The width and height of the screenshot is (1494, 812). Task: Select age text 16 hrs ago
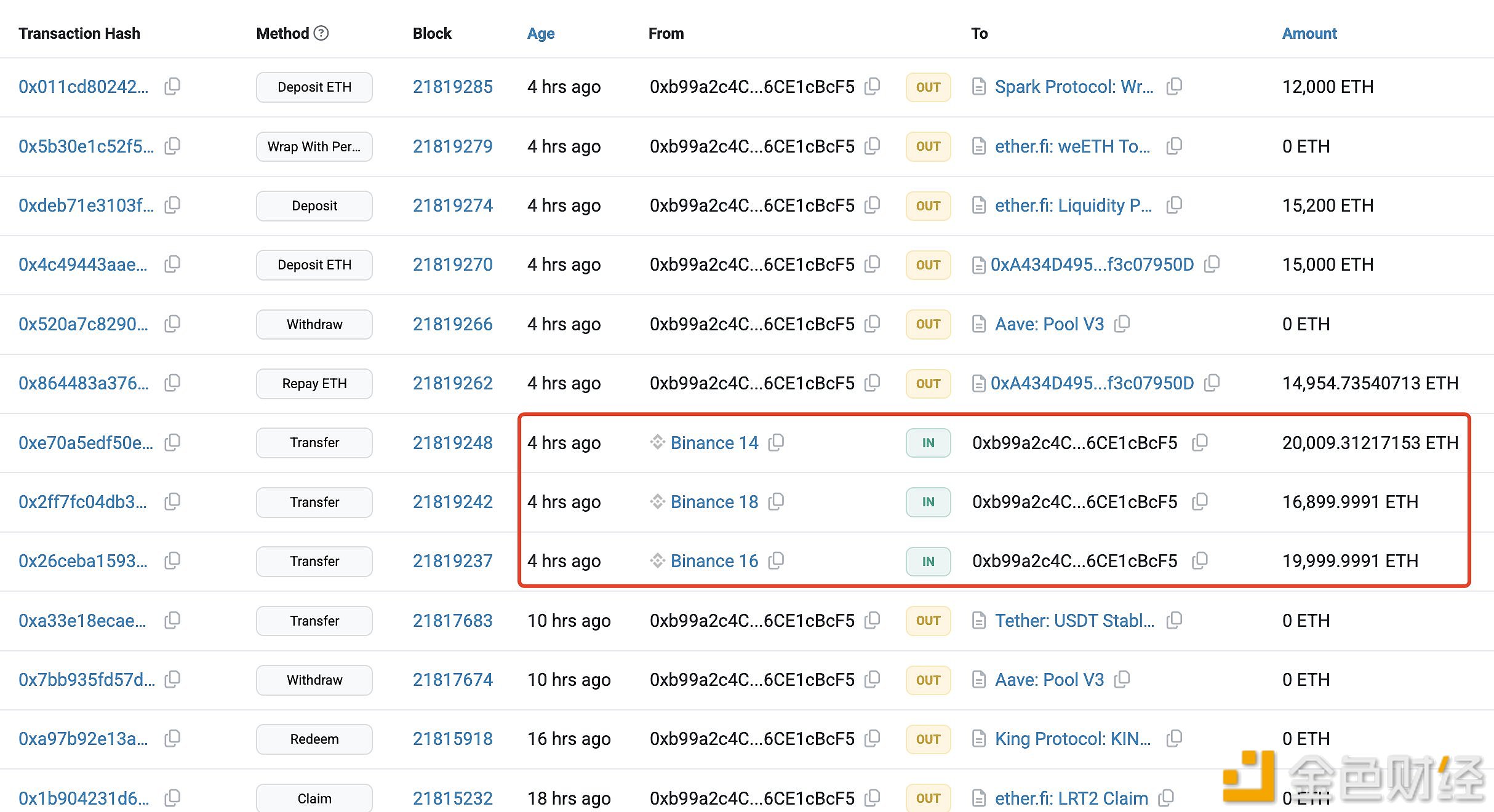tap(569, 739)
